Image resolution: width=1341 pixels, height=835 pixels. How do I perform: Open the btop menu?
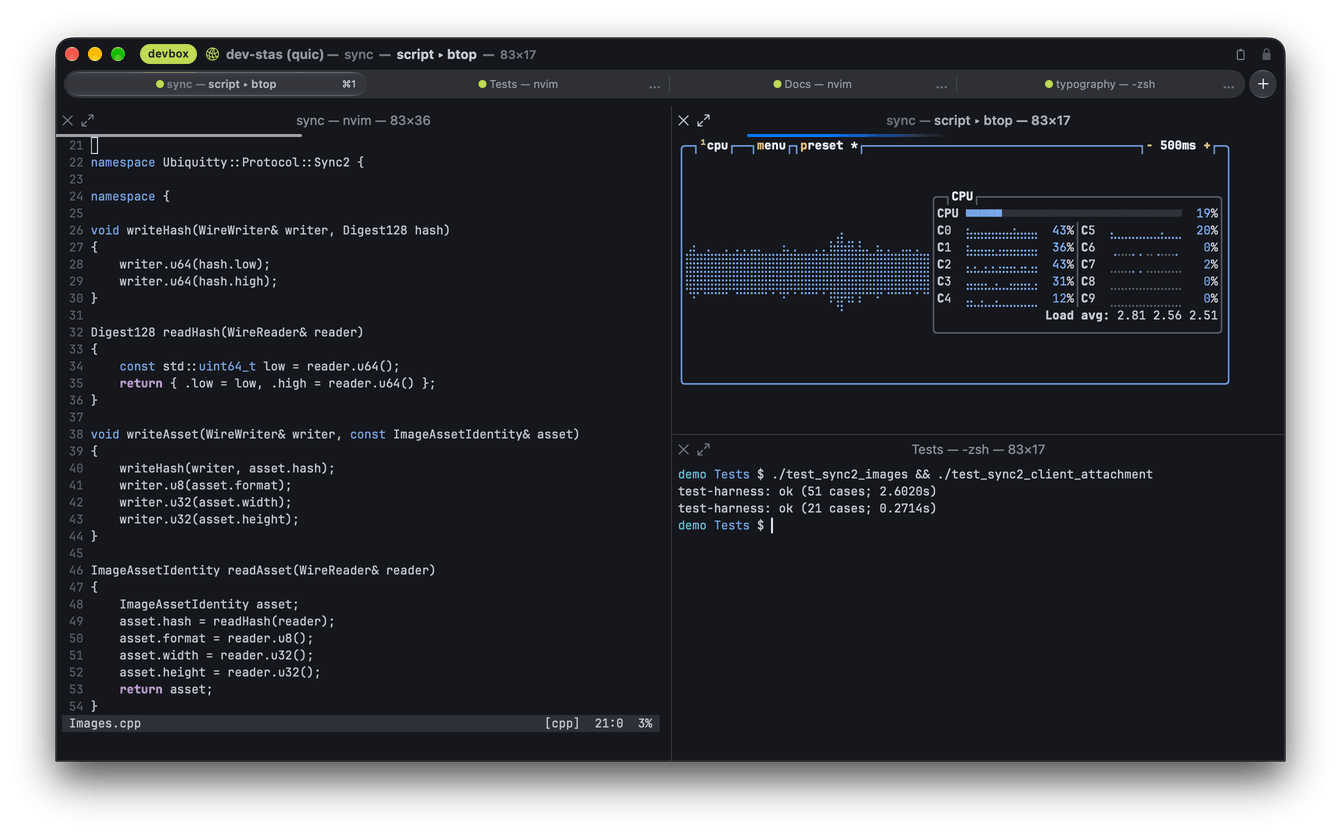[771, 146]
